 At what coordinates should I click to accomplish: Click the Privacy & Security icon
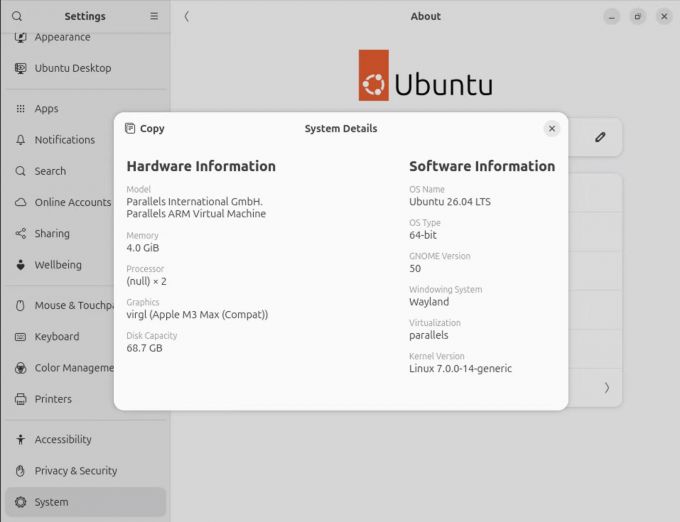(20, 470)
